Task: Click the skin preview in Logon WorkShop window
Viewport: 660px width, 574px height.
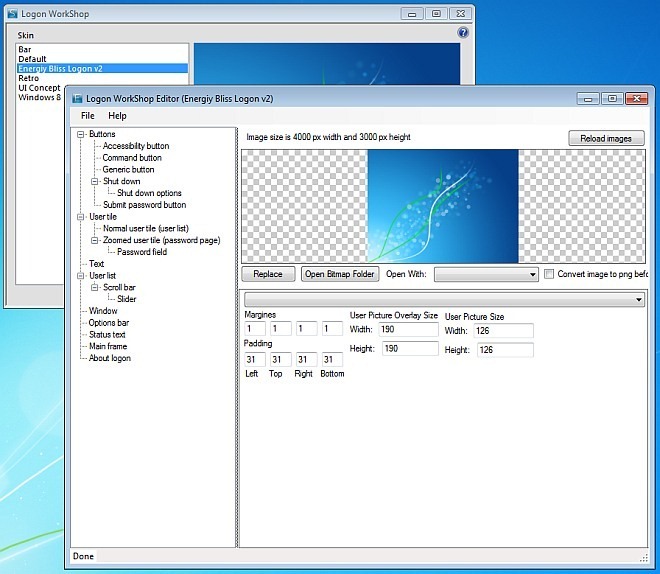Action: 327,64
